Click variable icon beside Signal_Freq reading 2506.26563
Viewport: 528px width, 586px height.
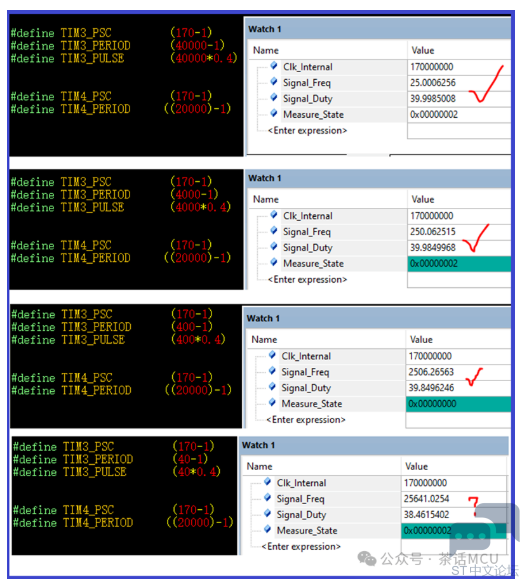272,371
